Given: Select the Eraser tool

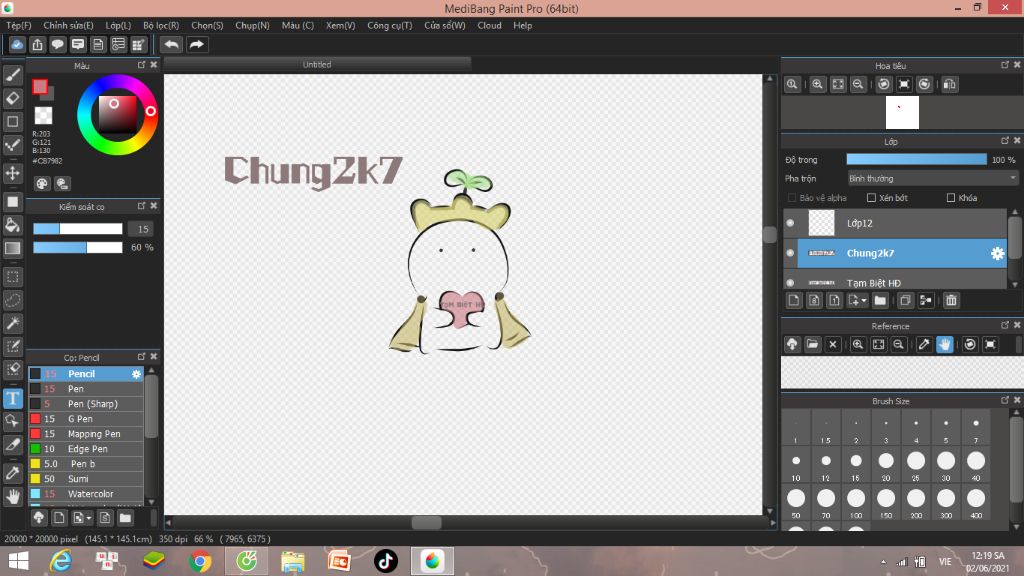Looking at the screenshot, I should tap(12, 98).
